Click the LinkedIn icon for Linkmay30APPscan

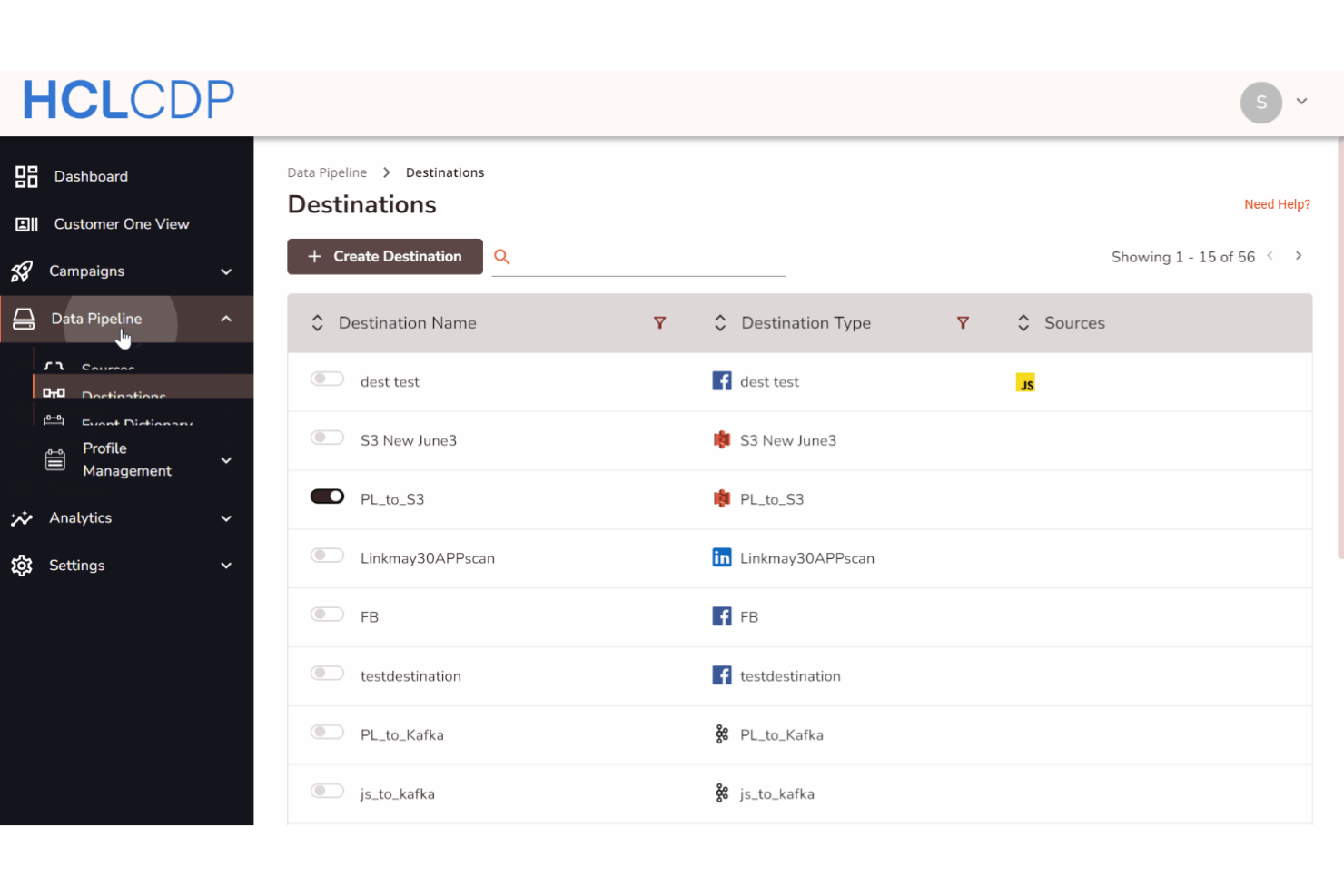point(721,556)
